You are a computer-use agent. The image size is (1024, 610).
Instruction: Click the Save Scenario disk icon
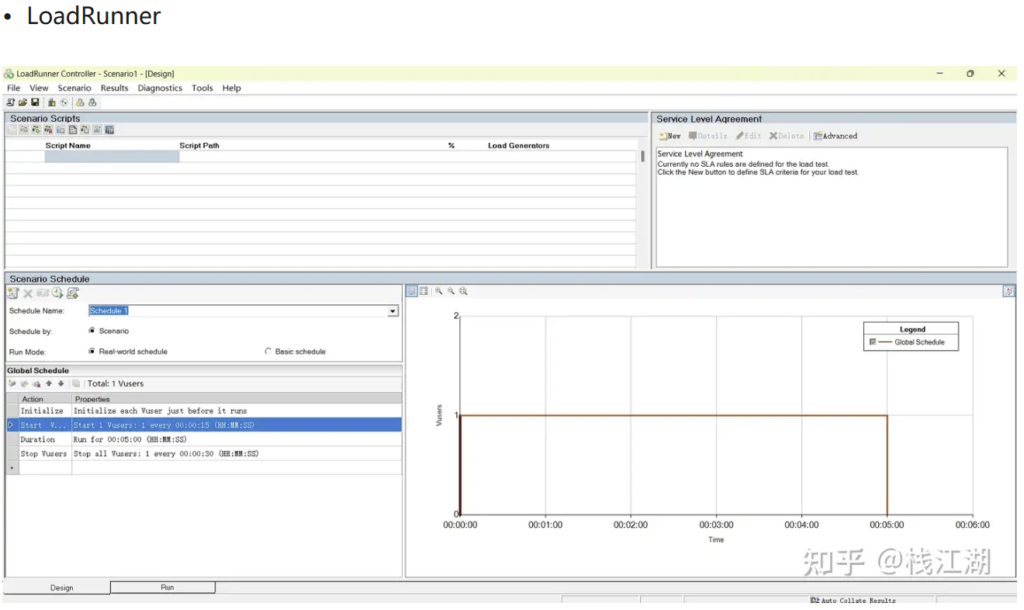coord(35,102)
